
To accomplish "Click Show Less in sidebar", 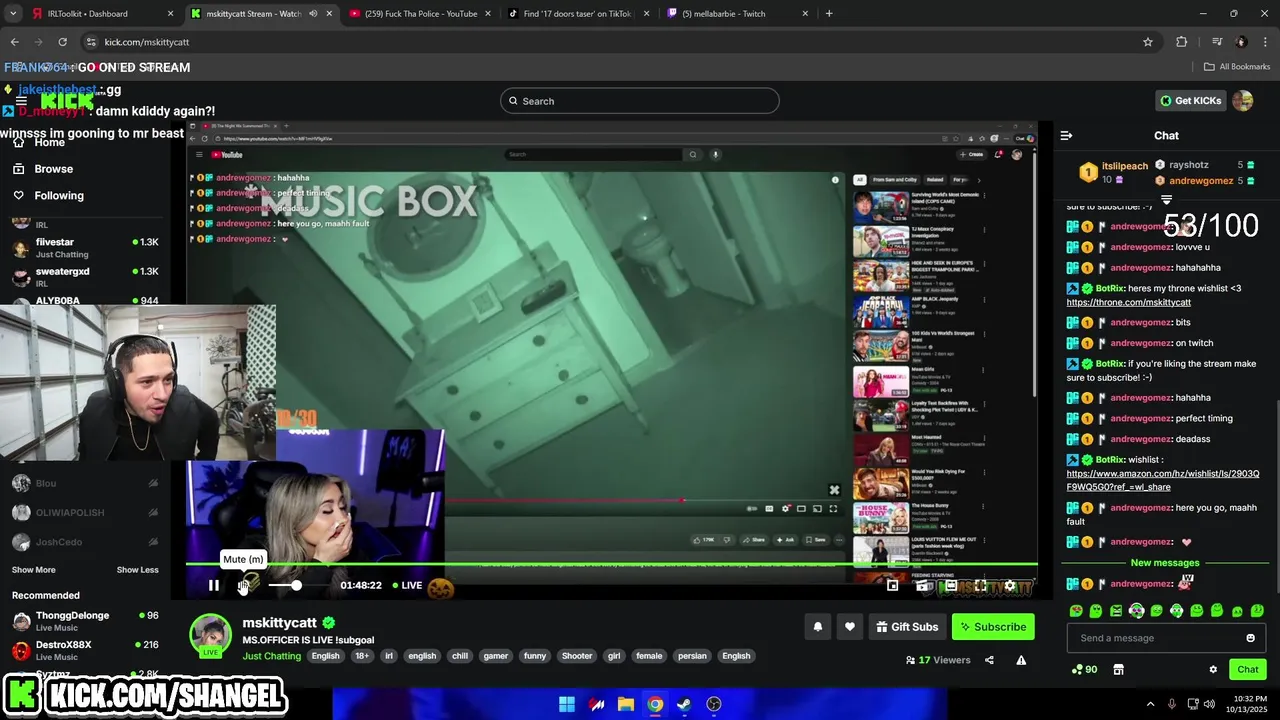I will pyautogui.click(x=137, y=570).
